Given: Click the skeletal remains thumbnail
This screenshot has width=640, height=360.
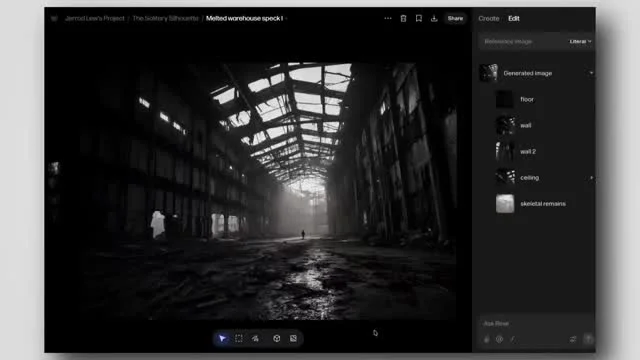Looking at the screenshot, I should pos(505,204).
